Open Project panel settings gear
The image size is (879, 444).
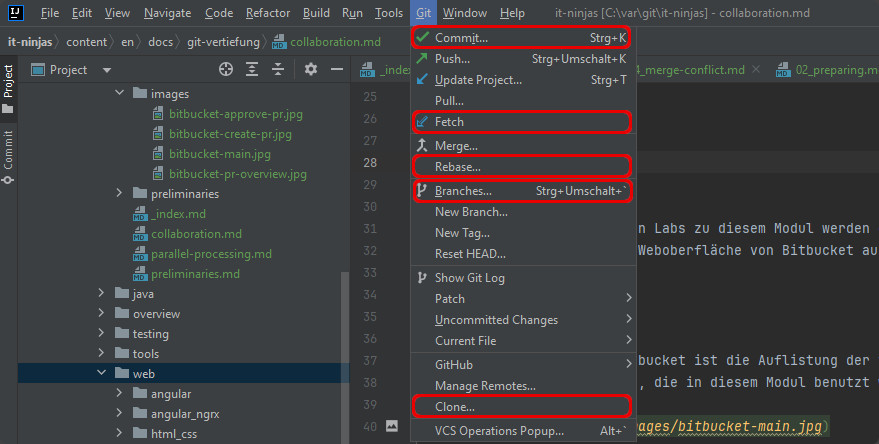(x=311, y=69)
